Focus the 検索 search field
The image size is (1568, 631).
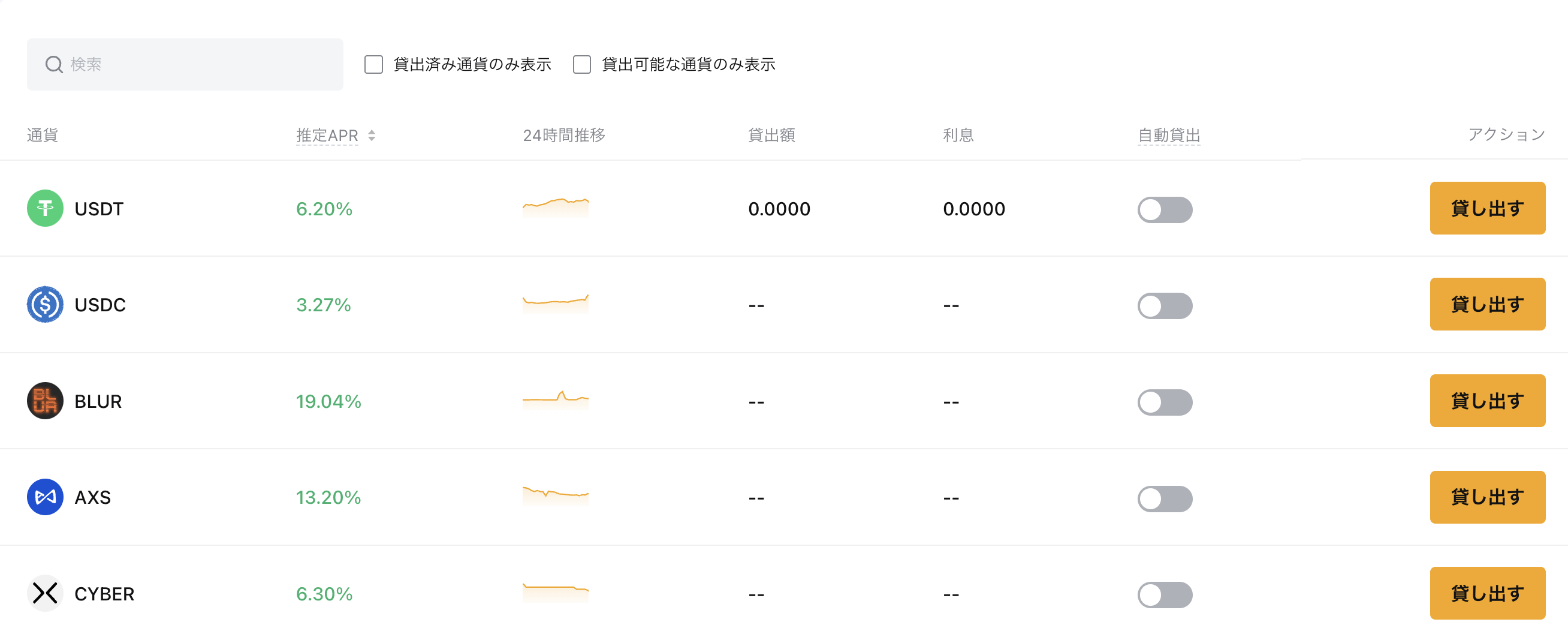pos(185,65)
